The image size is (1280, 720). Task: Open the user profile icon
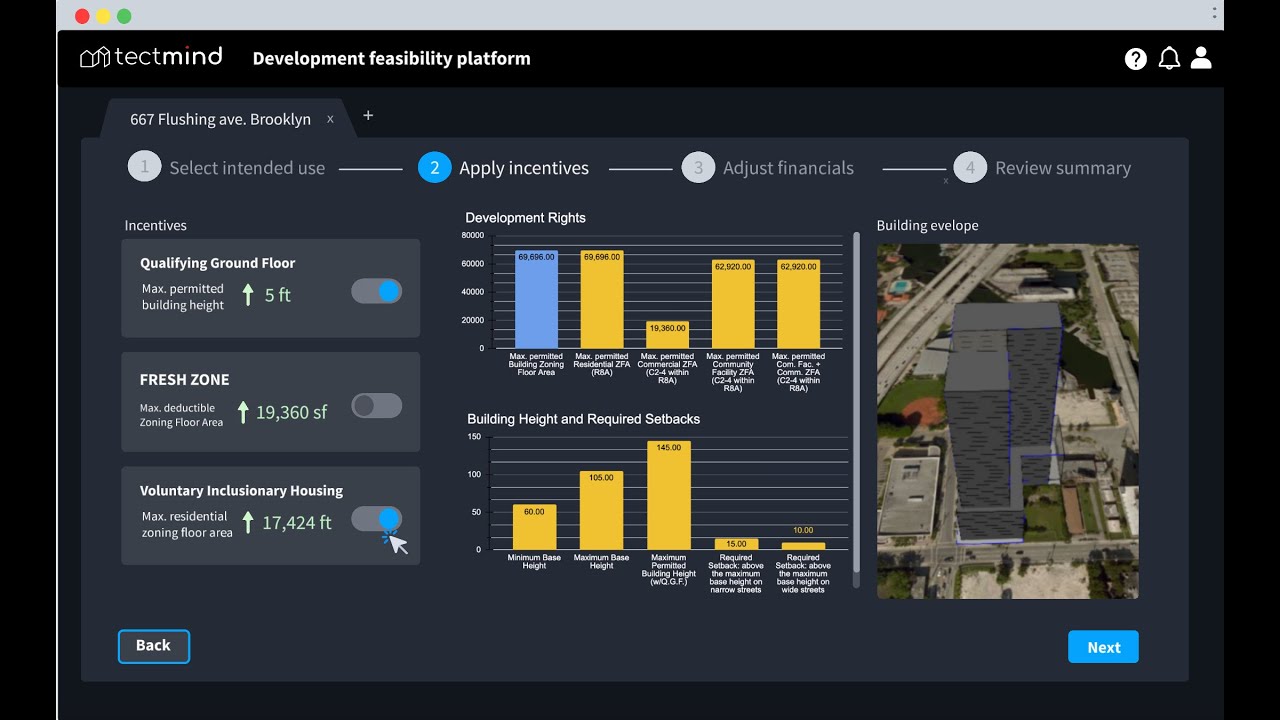point(1201,58)
